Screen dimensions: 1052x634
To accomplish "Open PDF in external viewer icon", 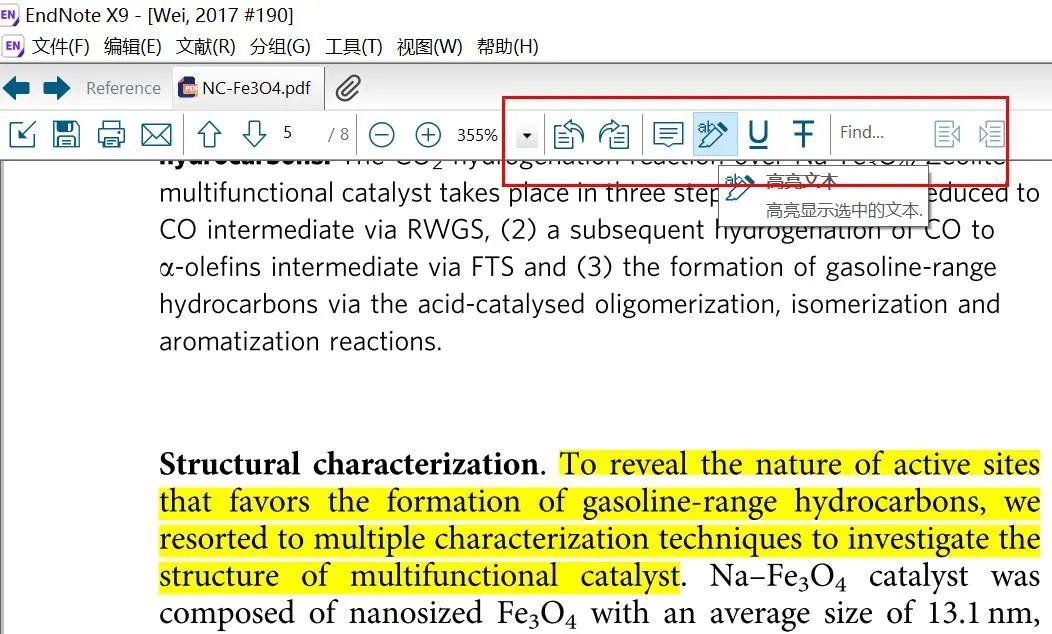I will pyautogui.click(x=23, y=134).
